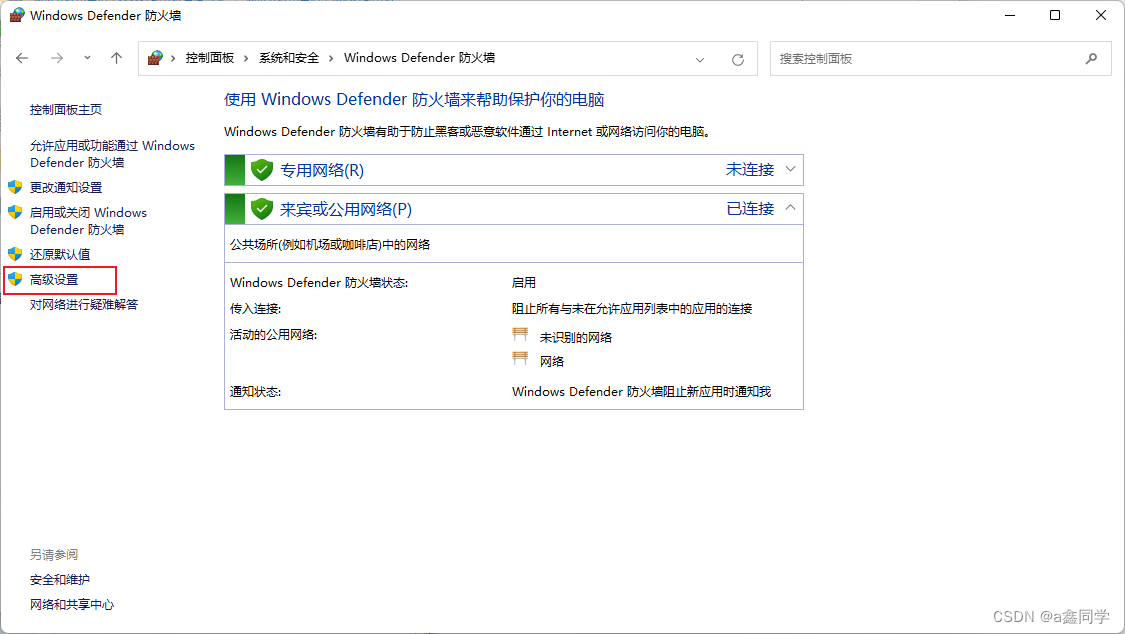This screenshot has height=634, width=1125.
Task: Click the 未识别的网络 text entry
Action: tap(575, 338)
